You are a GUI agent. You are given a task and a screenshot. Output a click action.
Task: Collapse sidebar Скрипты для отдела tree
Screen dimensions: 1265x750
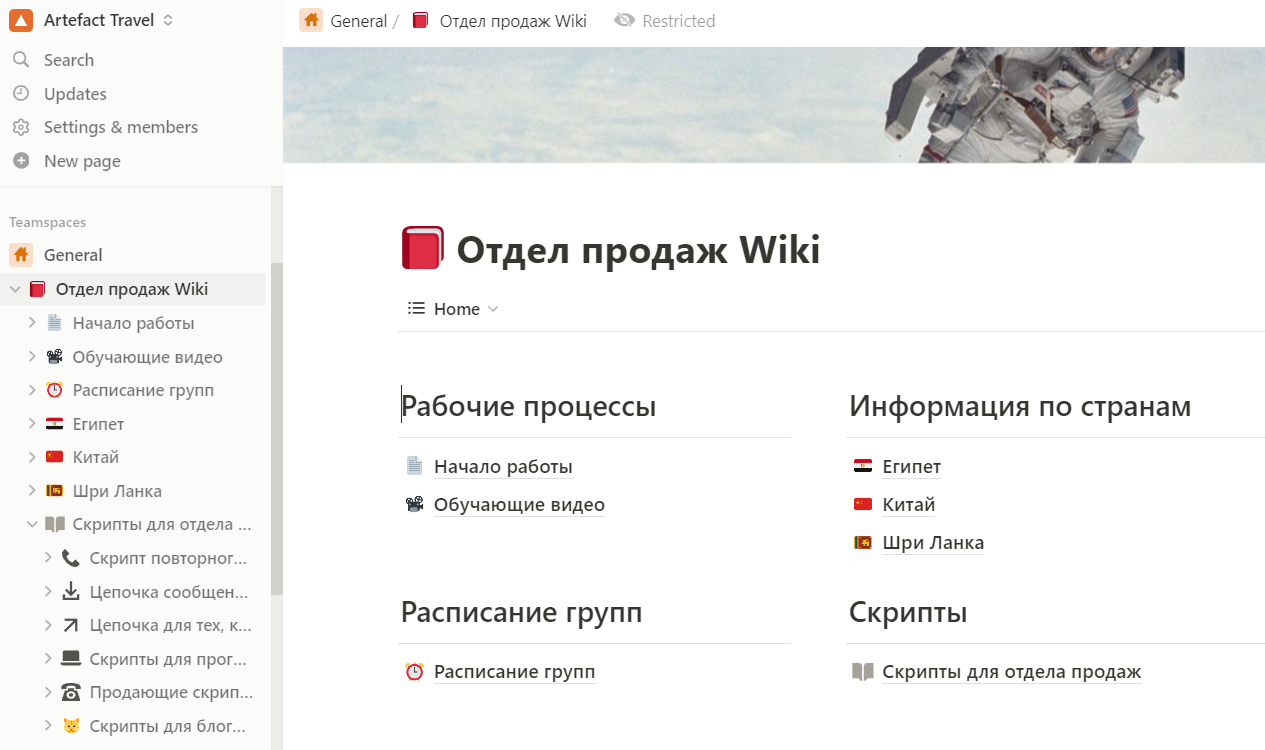point(32,524)
